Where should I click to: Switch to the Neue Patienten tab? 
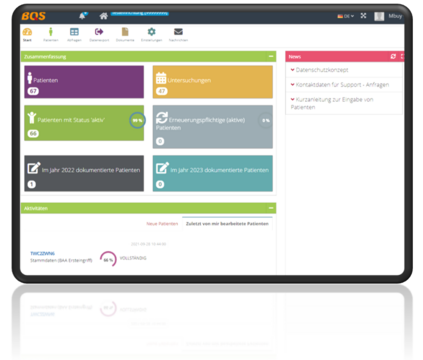[162, 224]
